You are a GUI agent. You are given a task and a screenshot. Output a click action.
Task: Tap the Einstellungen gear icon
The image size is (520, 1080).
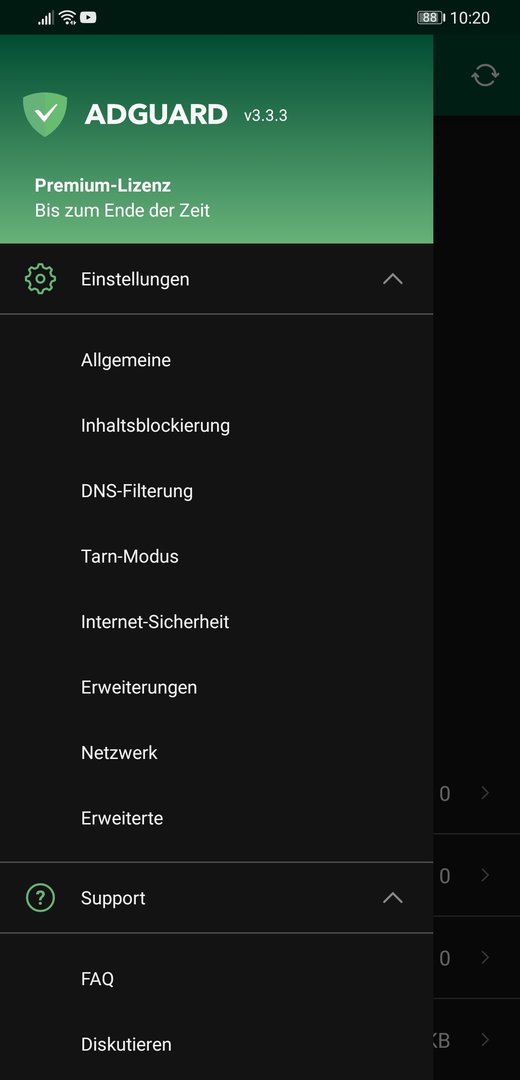[40, 279]
